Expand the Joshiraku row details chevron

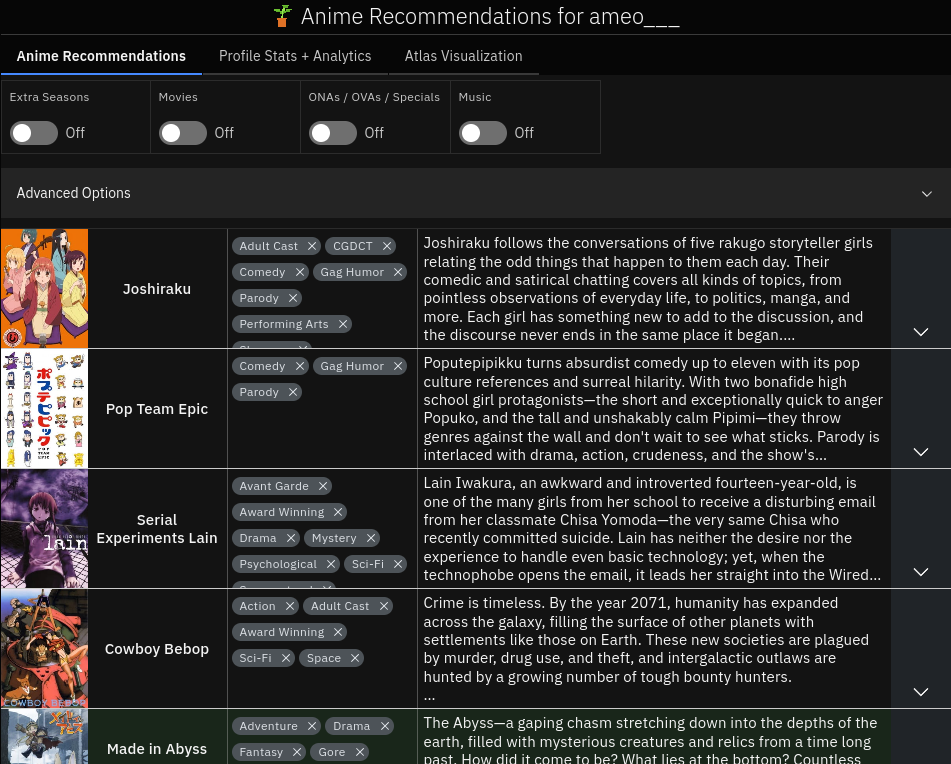[921, 332]
